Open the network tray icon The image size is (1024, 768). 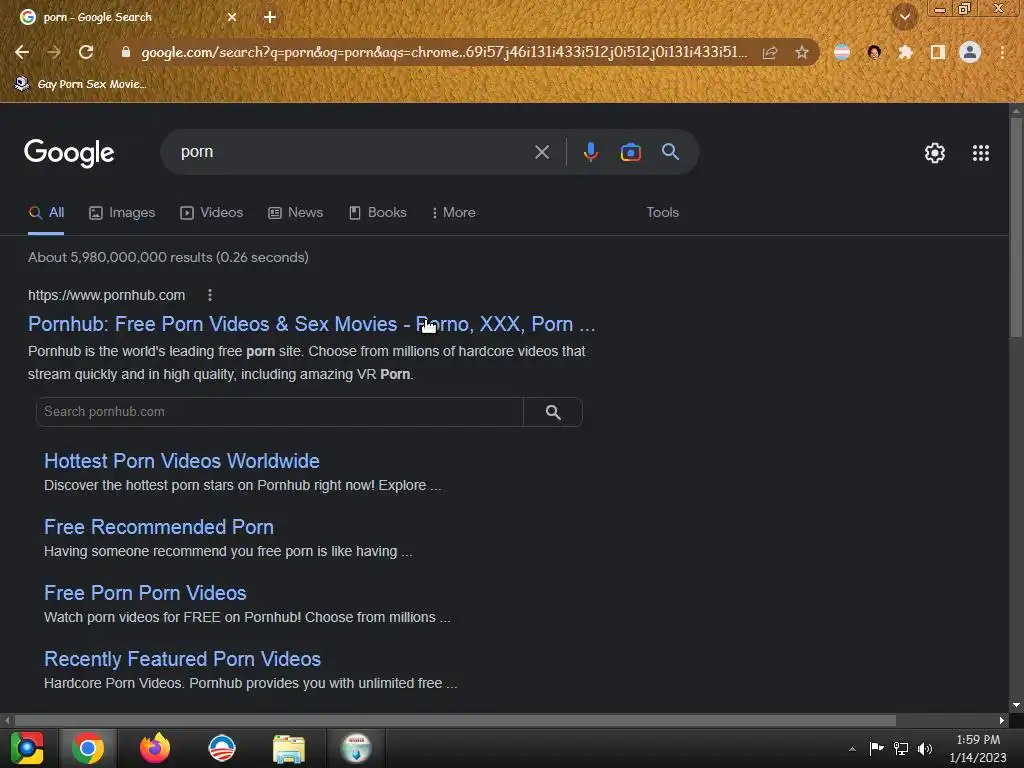click(x=901, y=748)
